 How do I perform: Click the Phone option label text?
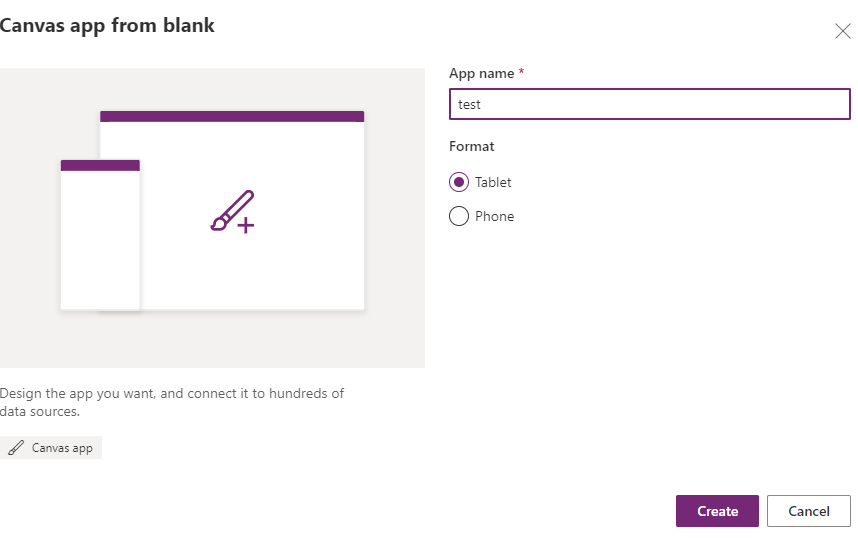494,216
